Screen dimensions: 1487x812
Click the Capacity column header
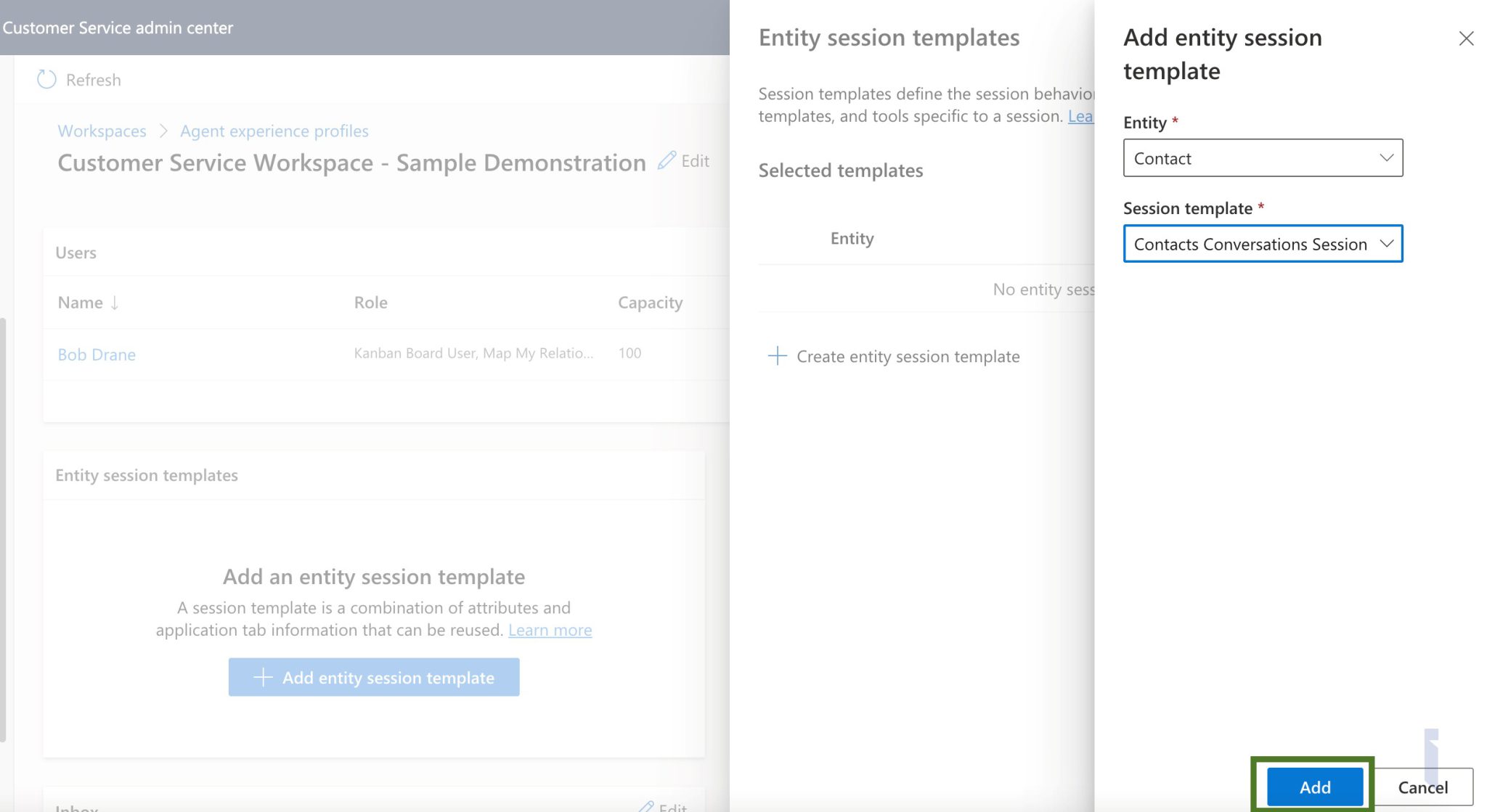click(650, 303)
